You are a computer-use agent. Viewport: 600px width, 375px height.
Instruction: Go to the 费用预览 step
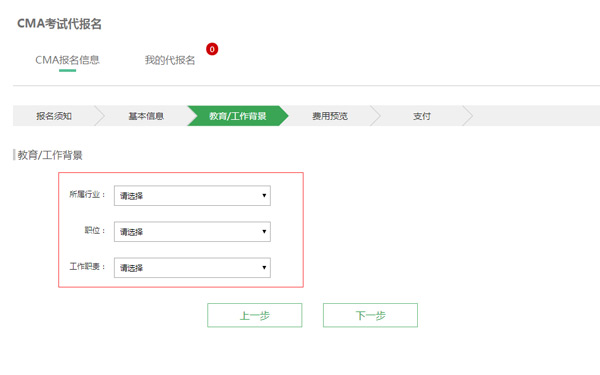click(x=329, y=116)
